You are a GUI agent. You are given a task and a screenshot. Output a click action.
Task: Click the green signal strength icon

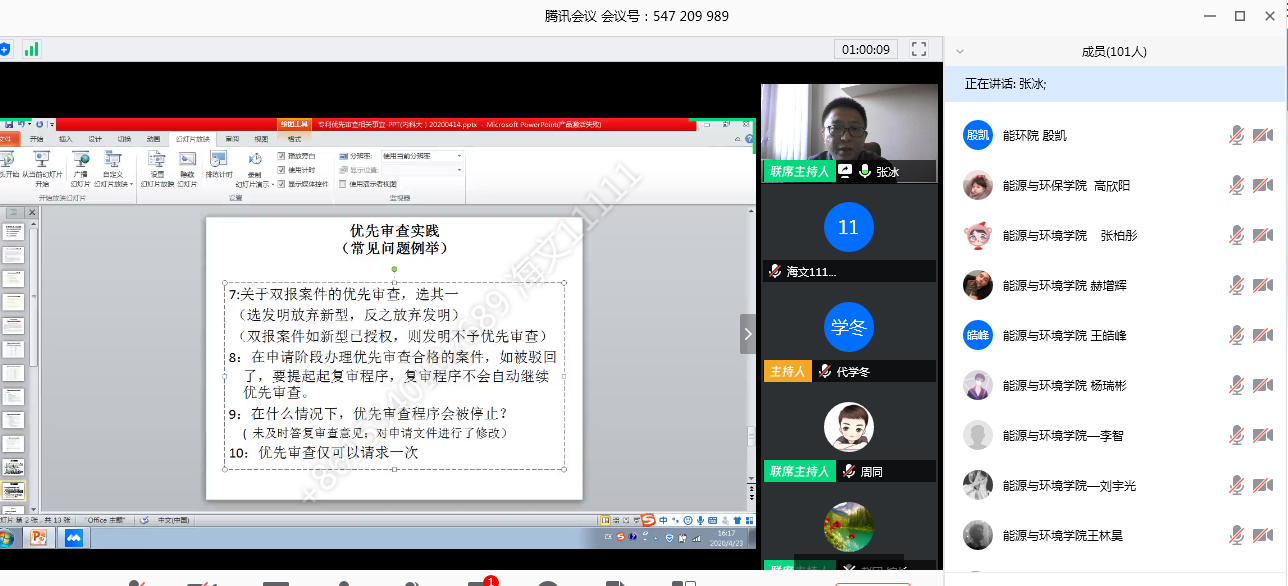[32, 48]
